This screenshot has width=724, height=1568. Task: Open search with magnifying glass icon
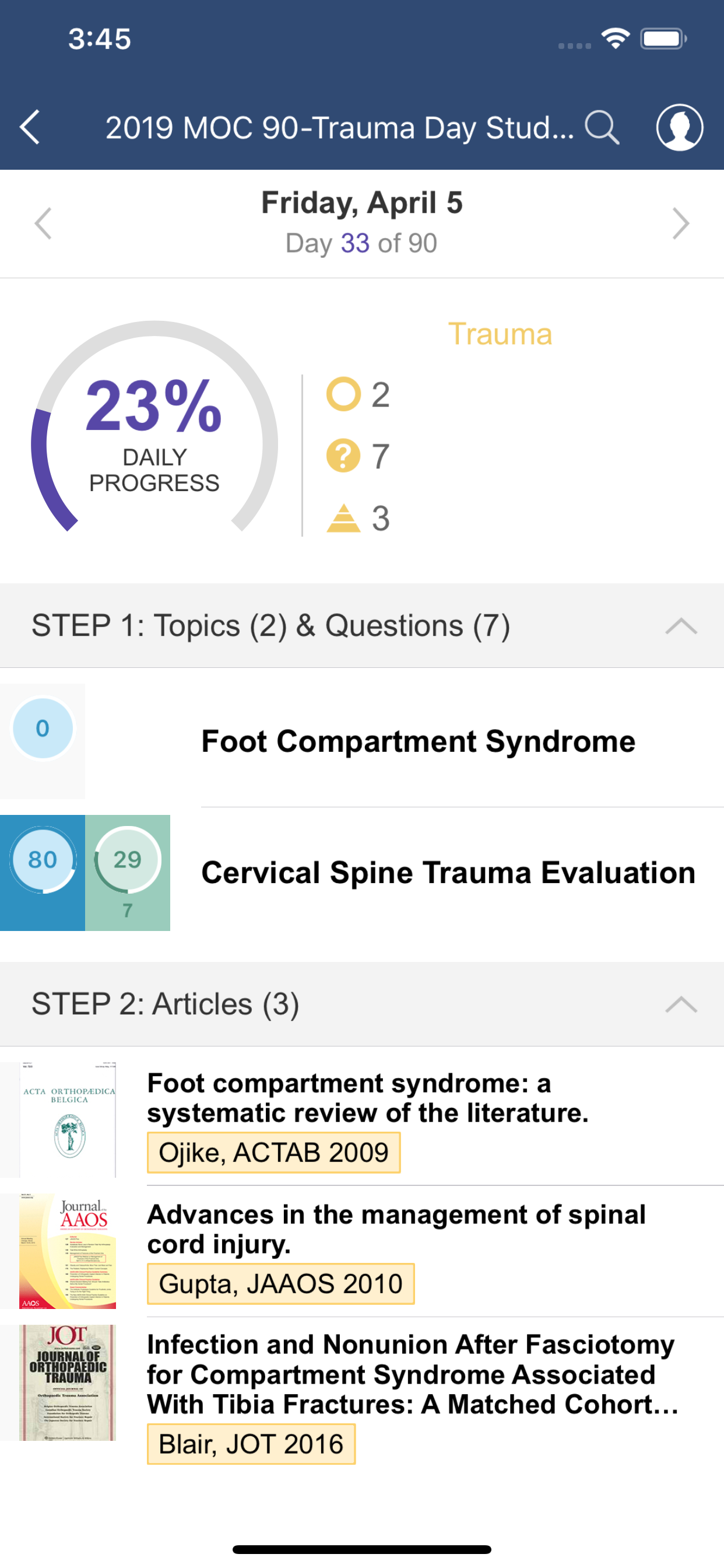click(x=602, y=127)
